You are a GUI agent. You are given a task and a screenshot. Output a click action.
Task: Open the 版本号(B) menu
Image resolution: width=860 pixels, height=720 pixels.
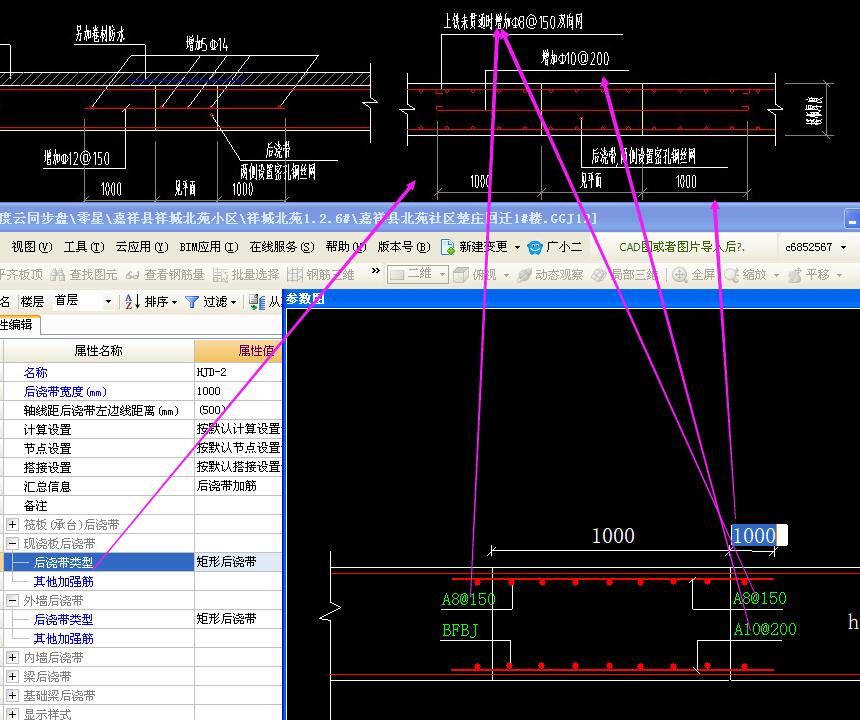point(404,247)
